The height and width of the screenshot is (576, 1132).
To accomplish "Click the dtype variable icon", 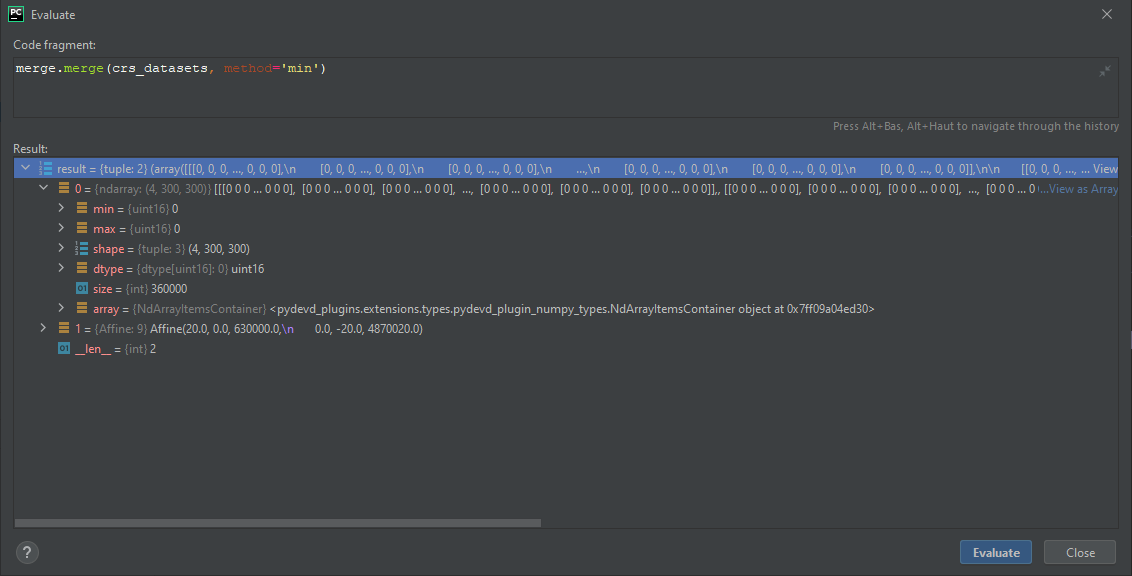I will click(80, 268).
